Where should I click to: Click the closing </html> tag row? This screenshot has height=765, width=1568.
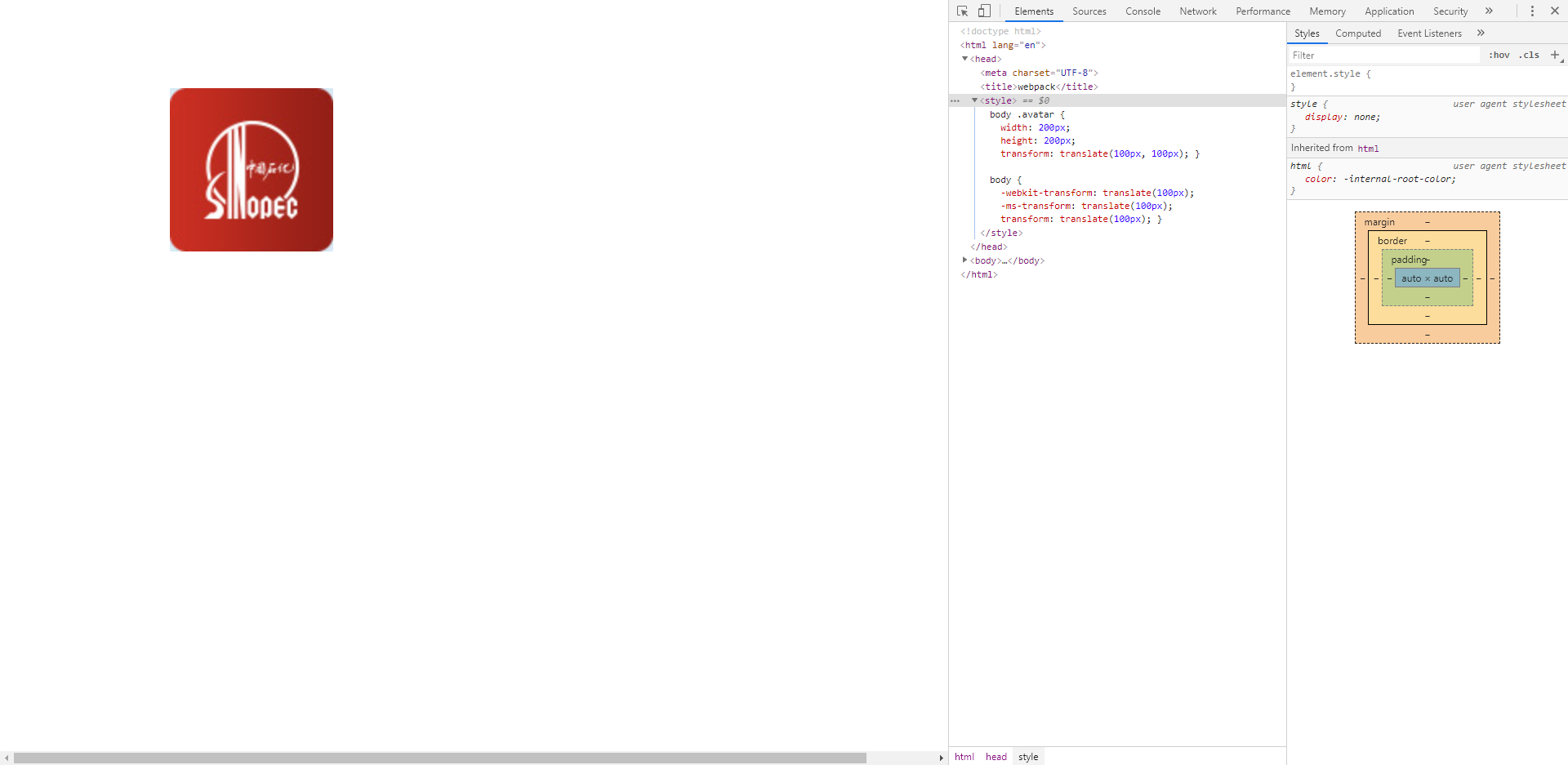(979, 275)
